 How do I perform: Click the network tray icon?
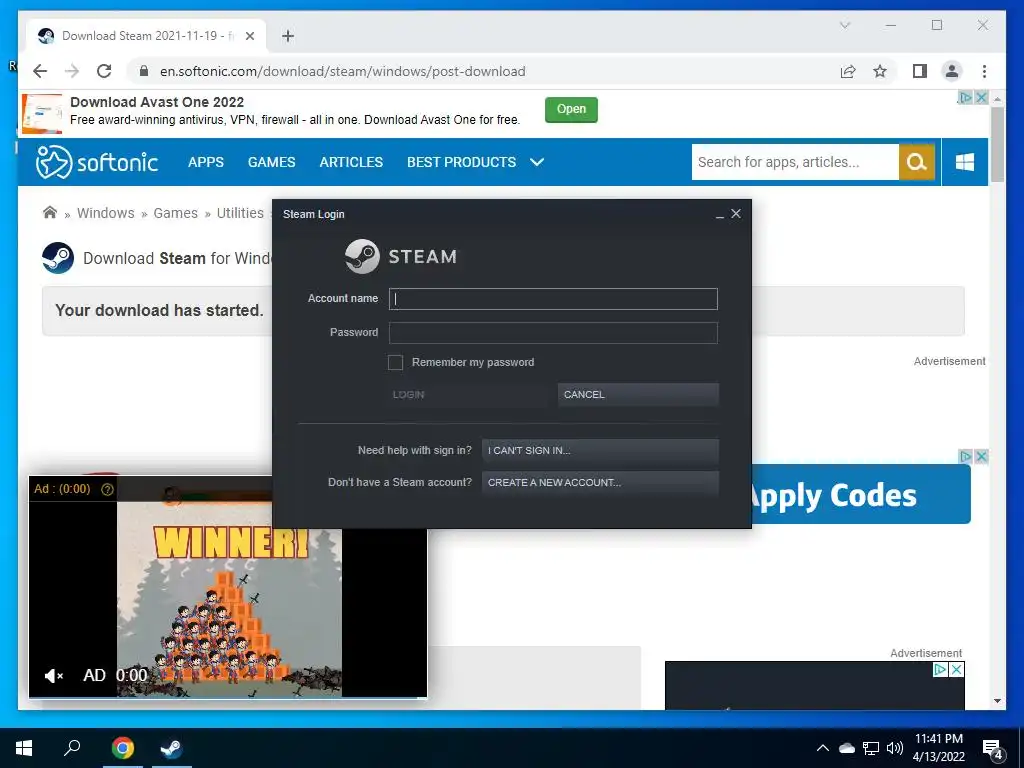(x=871, y=748)
